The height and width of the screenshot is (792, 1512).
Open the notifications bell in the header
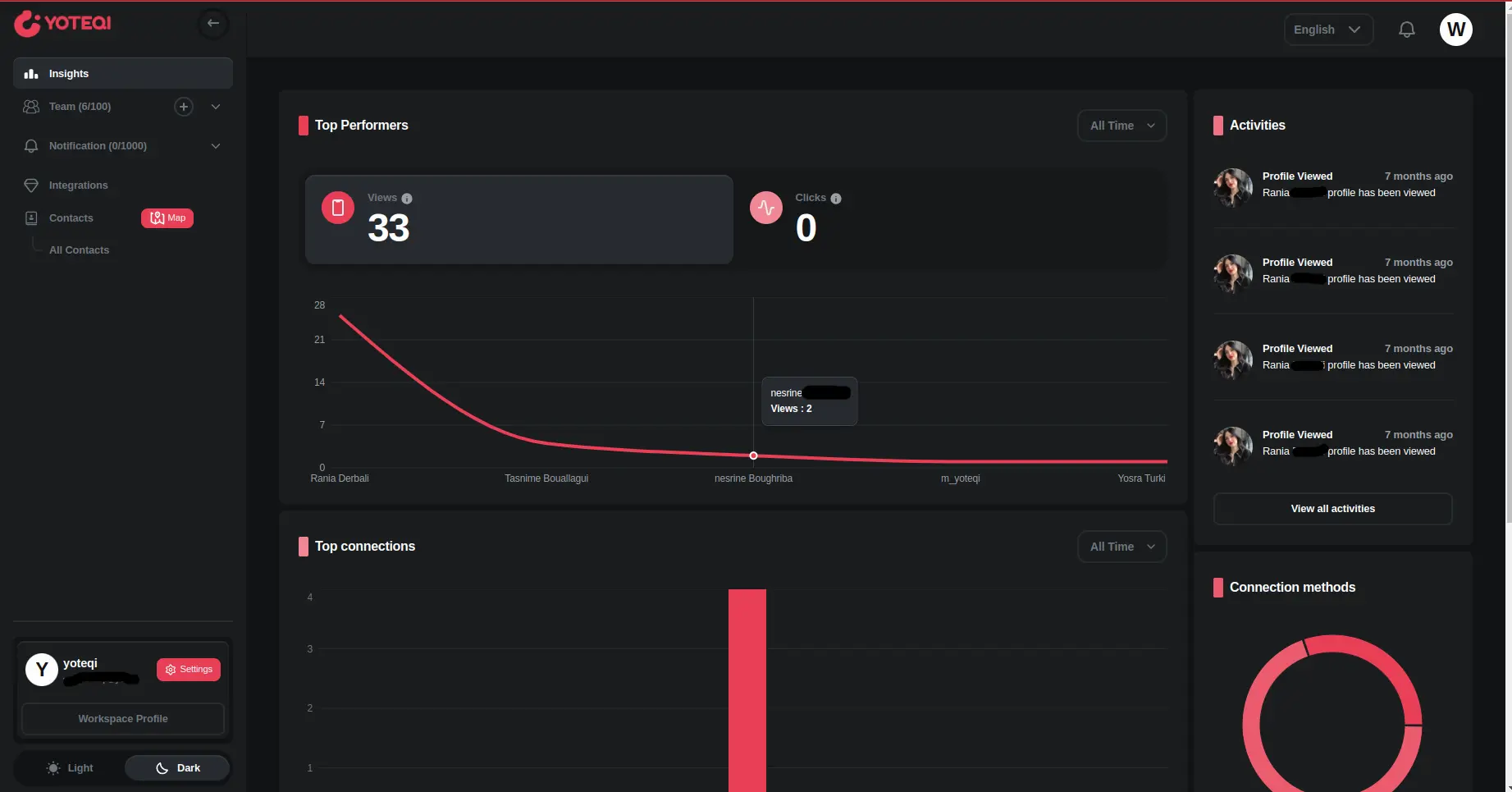click(x=1406, y=30)
